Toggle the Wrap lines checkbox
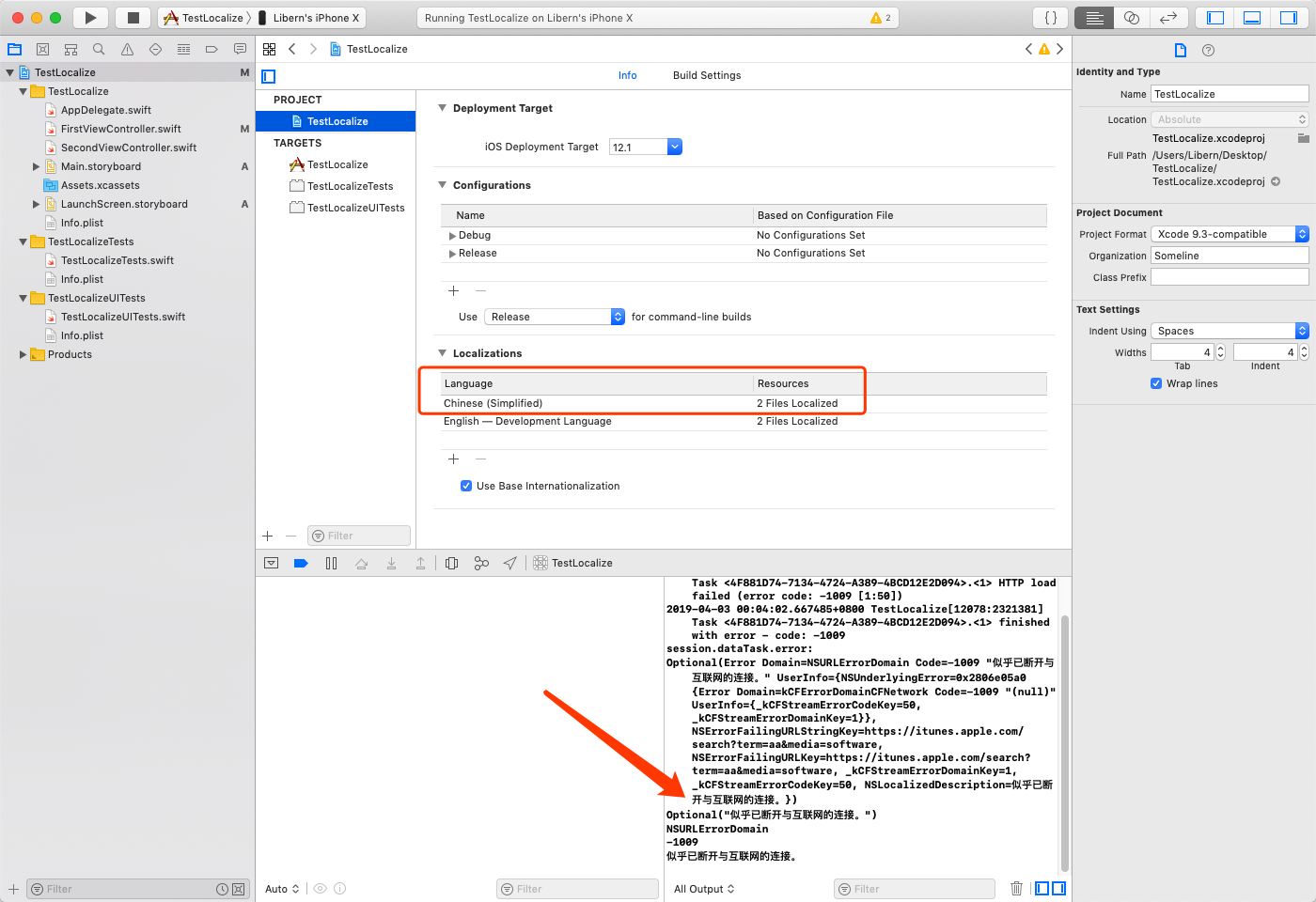Image resolution: width=1316 pixels, height=902 pixels. 1156,383
